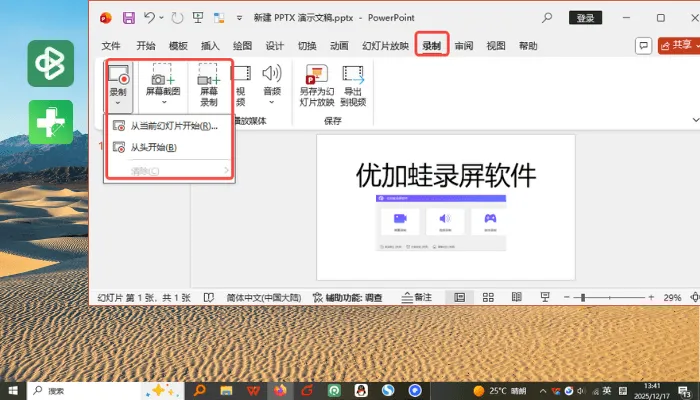Click 导出到视频 export to video
Viewport: 700px width, 400px height.
[x=353, y=85]
